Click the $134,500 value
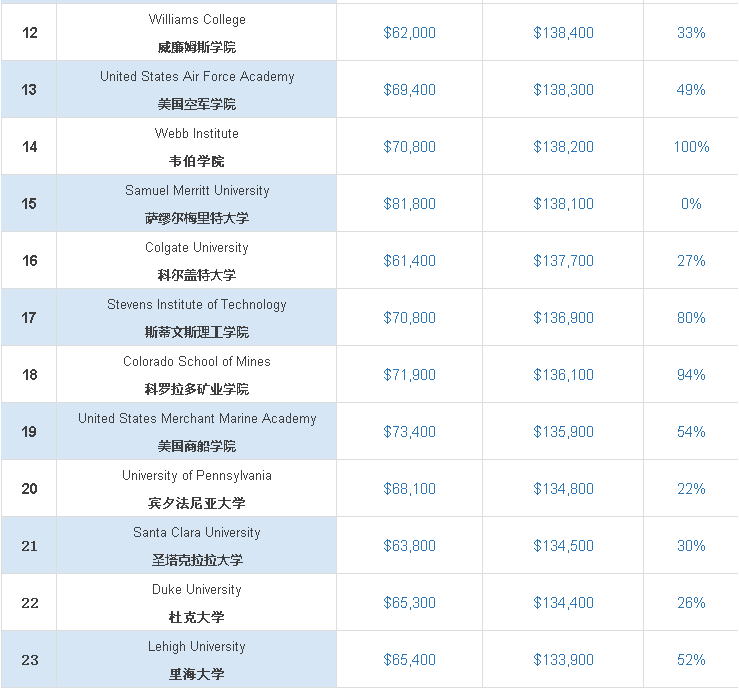This screenshot has height=688, width=739. click(x=563, y=546)
